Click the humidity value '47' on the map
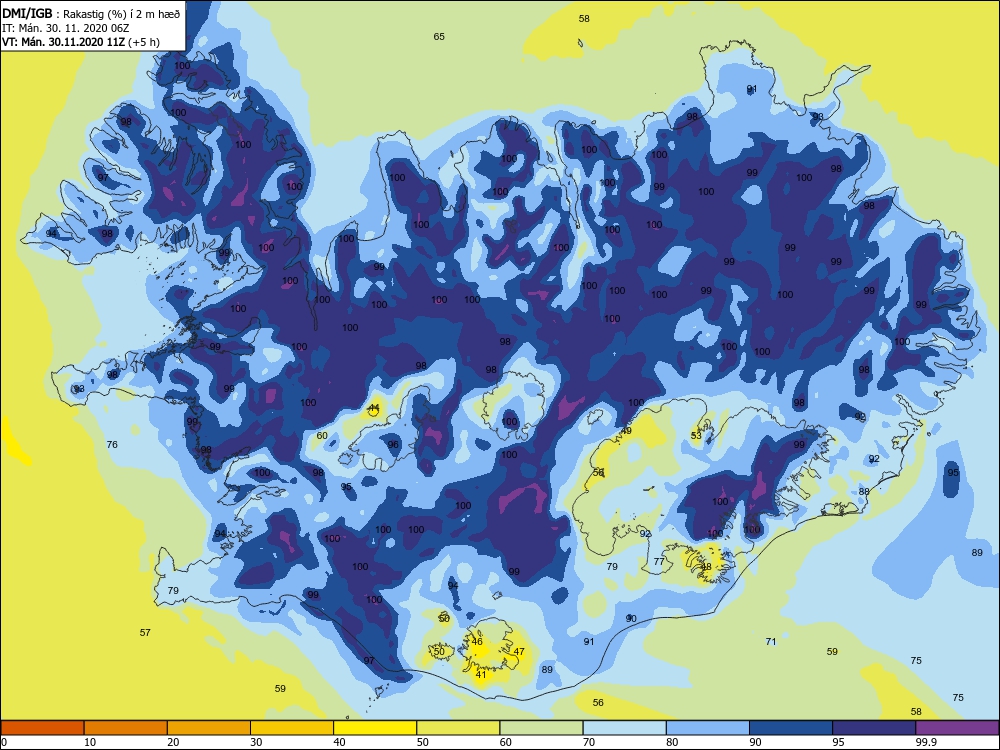 519,652
